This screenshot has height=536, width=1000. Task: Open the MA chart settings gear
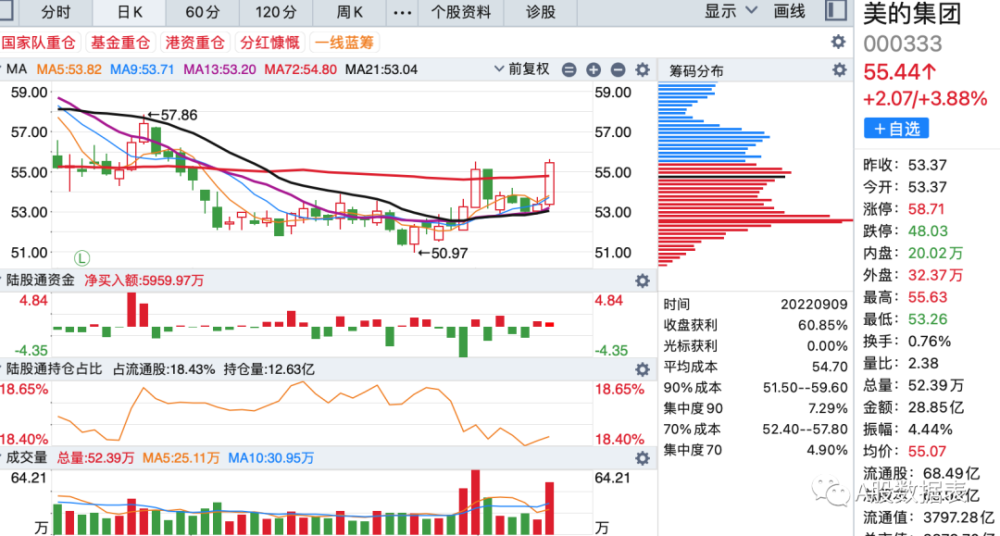tap(642, 70)
